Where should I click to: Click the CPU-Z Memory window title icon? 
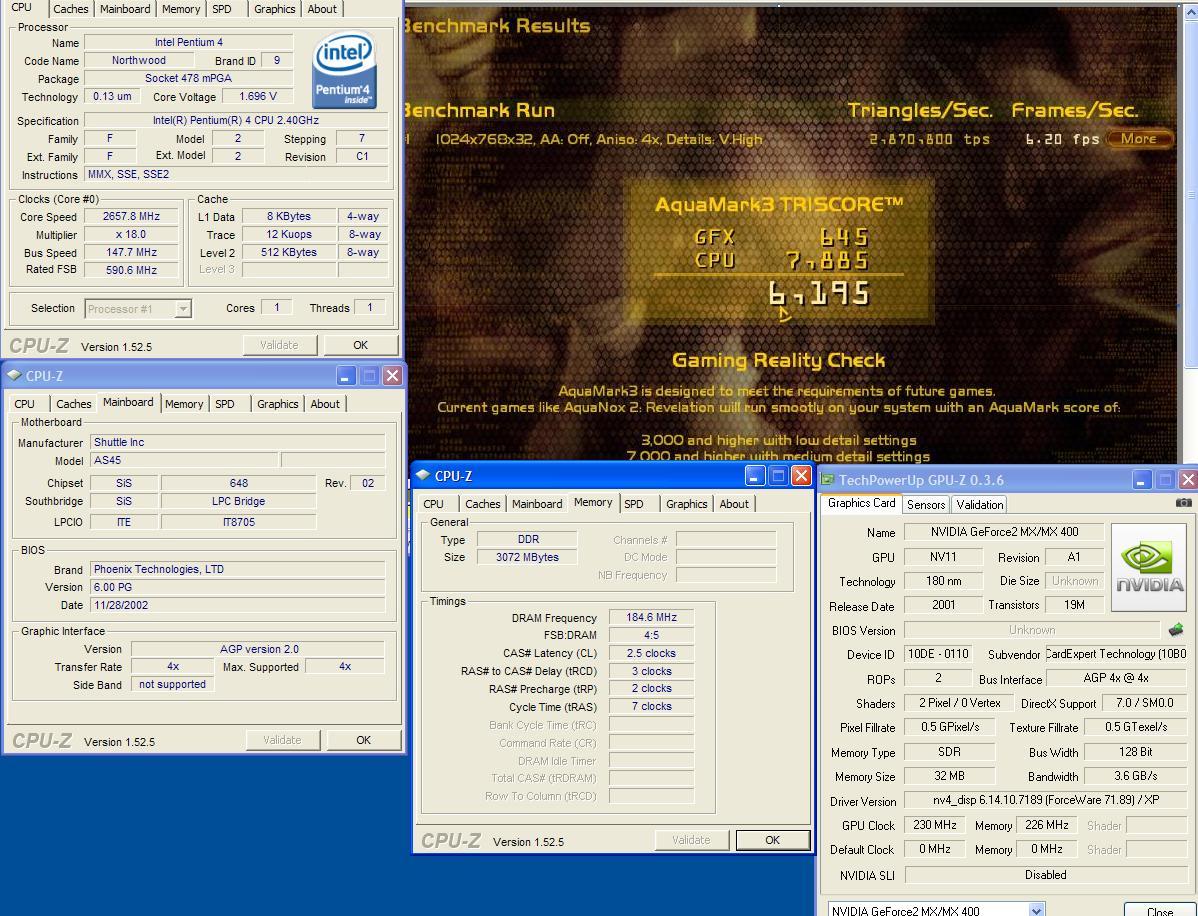tap(423, 475)
